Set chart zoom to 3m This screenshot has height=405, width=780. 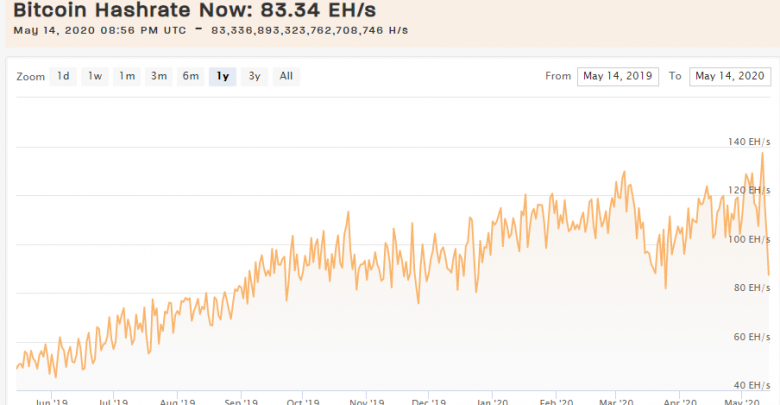pos(159,77)
